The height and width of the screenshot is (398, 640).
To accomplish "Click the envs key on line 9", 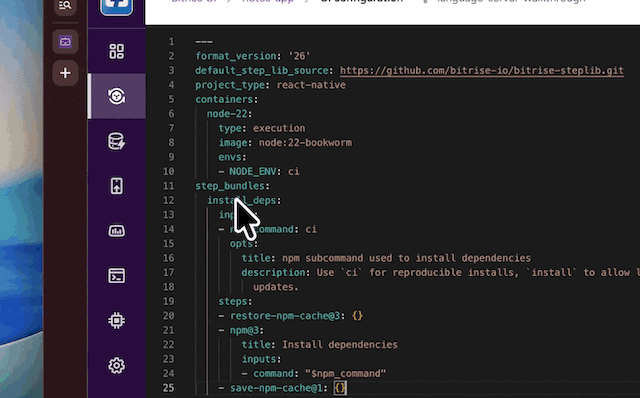I will coord(230,157).
